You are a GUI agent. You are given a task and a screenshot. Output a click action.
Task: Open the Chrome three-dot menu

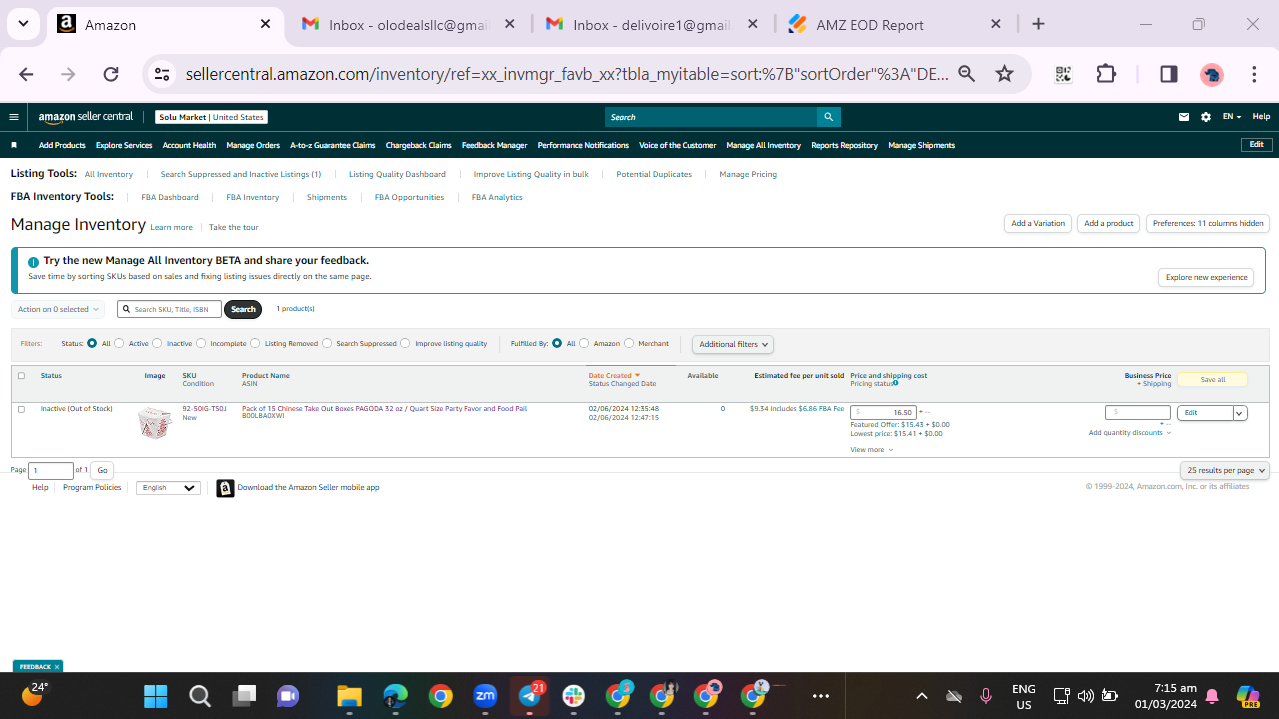[1254, 74]
